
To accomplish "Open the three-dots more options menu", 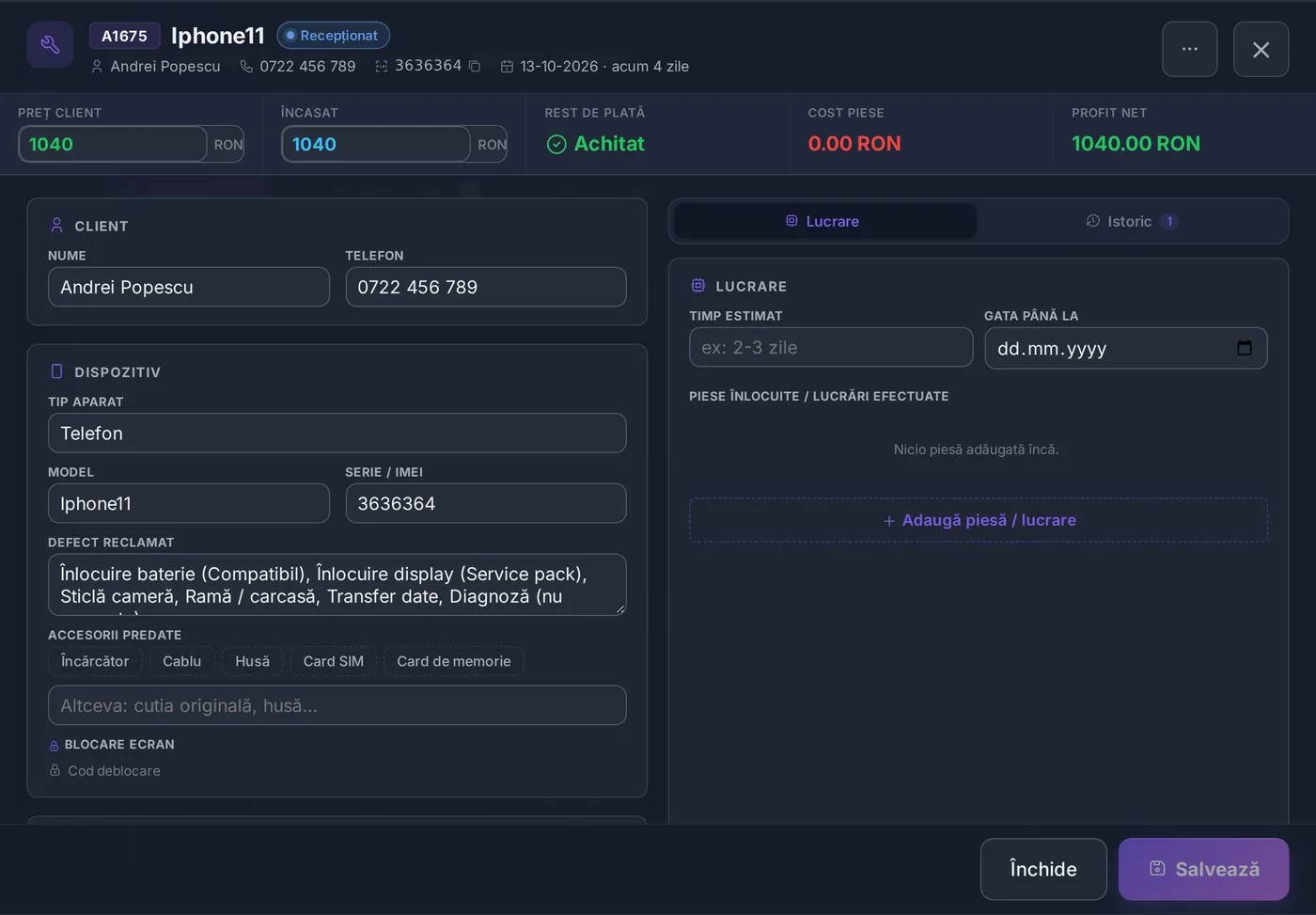I will pos(1190,49).
